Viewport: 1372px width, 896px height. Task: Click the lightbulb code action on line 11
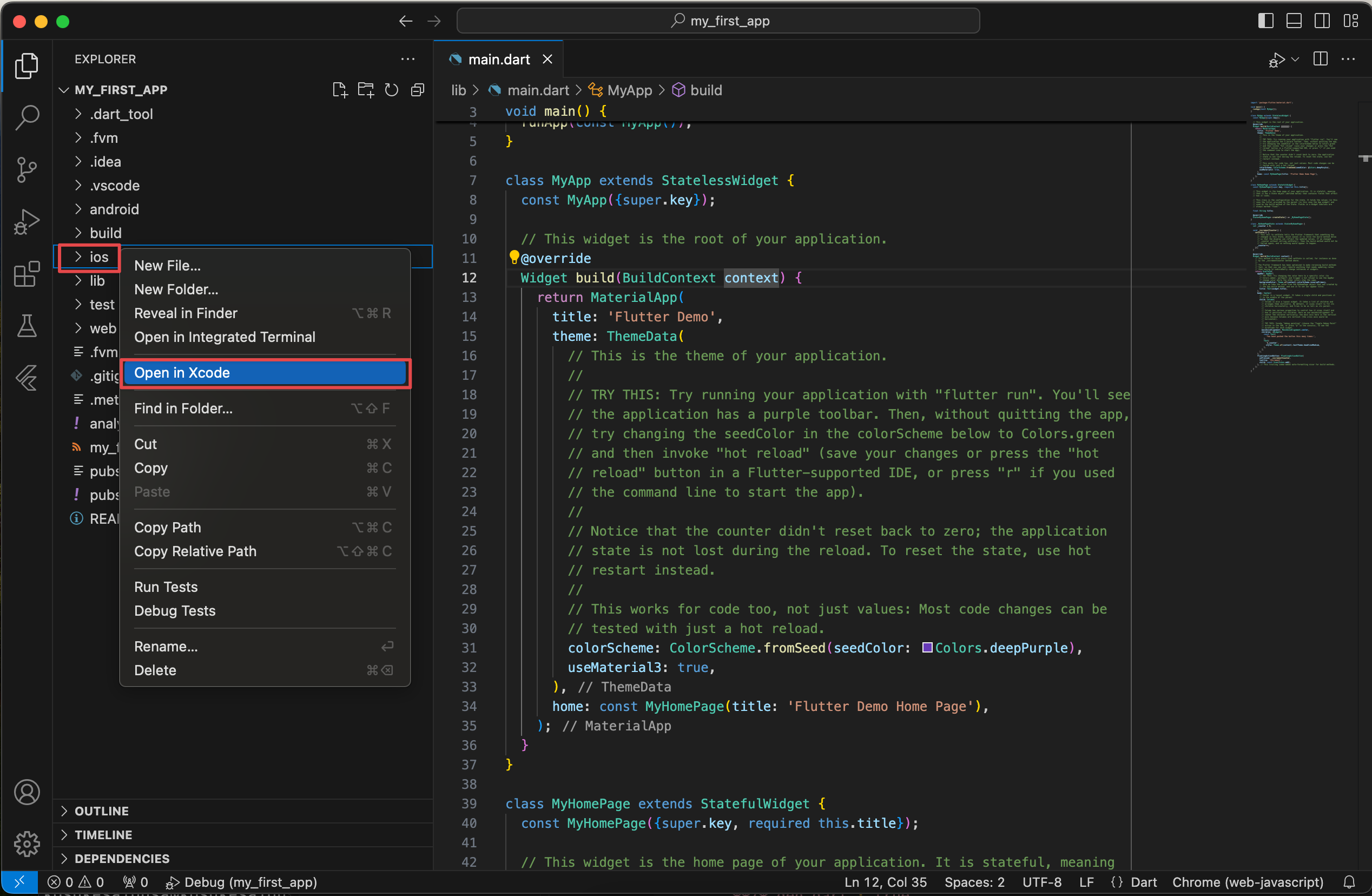click(x=513, y=257)
